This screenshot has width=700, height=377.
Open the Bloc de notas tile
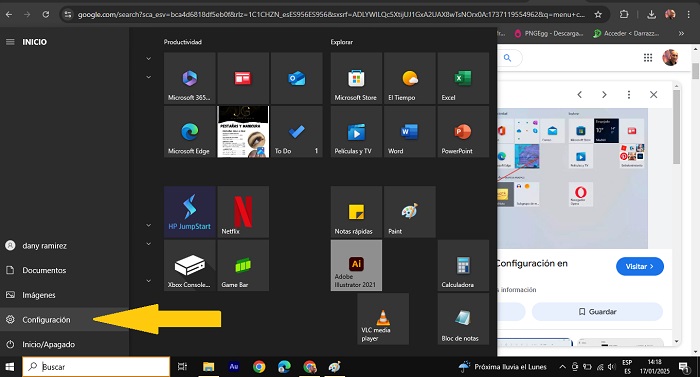click(463, 319)
